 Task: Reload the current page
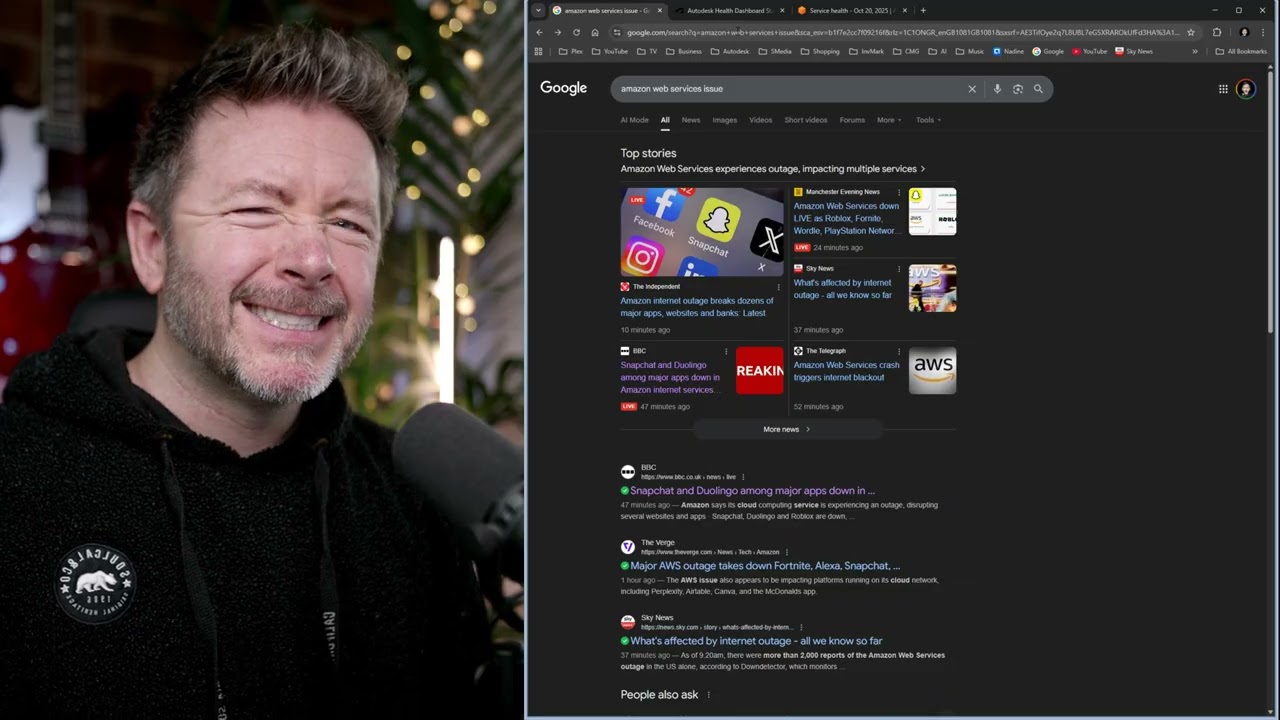pos(576,32)
